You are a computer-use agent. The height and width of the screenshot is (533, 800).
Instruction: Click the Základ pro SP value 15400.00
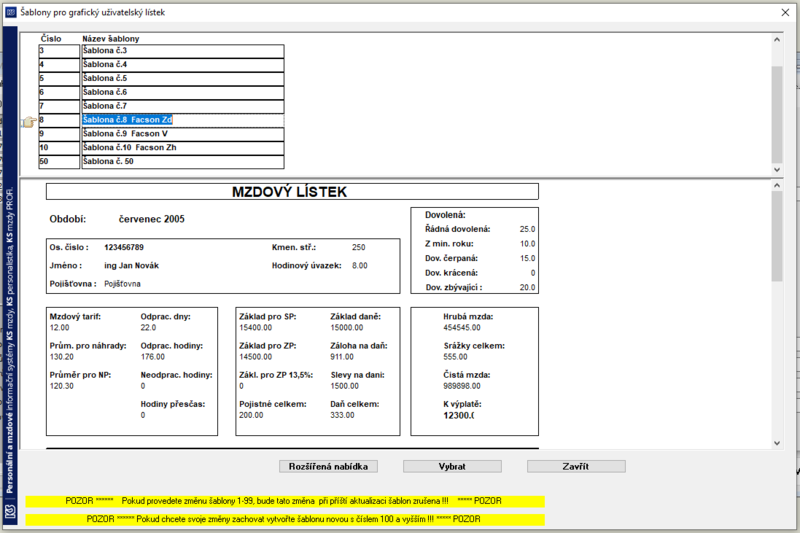[256, 327]
